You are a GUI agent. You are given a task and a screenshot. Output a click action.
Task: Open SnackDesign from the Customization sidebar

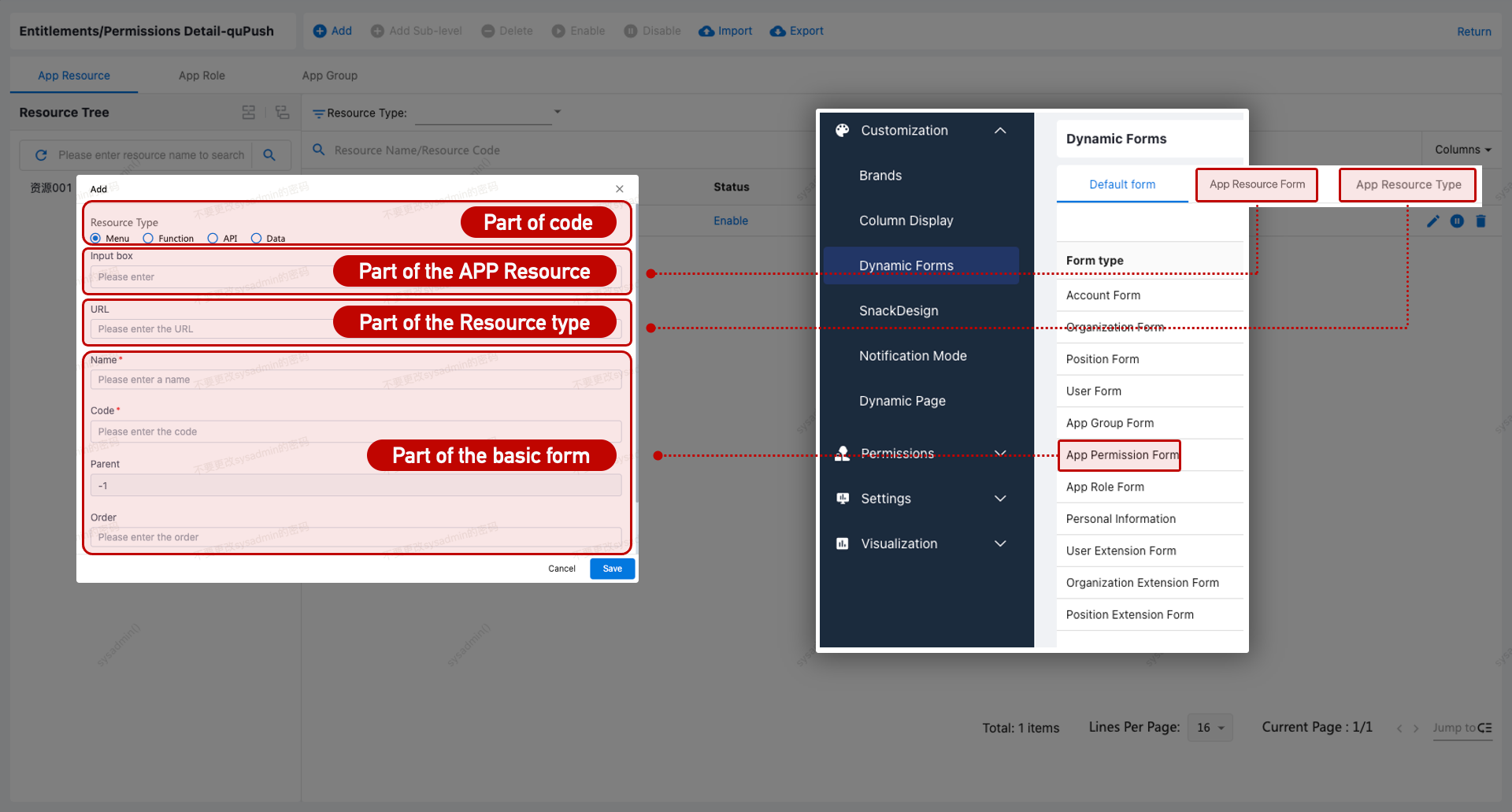pos(898,310)
